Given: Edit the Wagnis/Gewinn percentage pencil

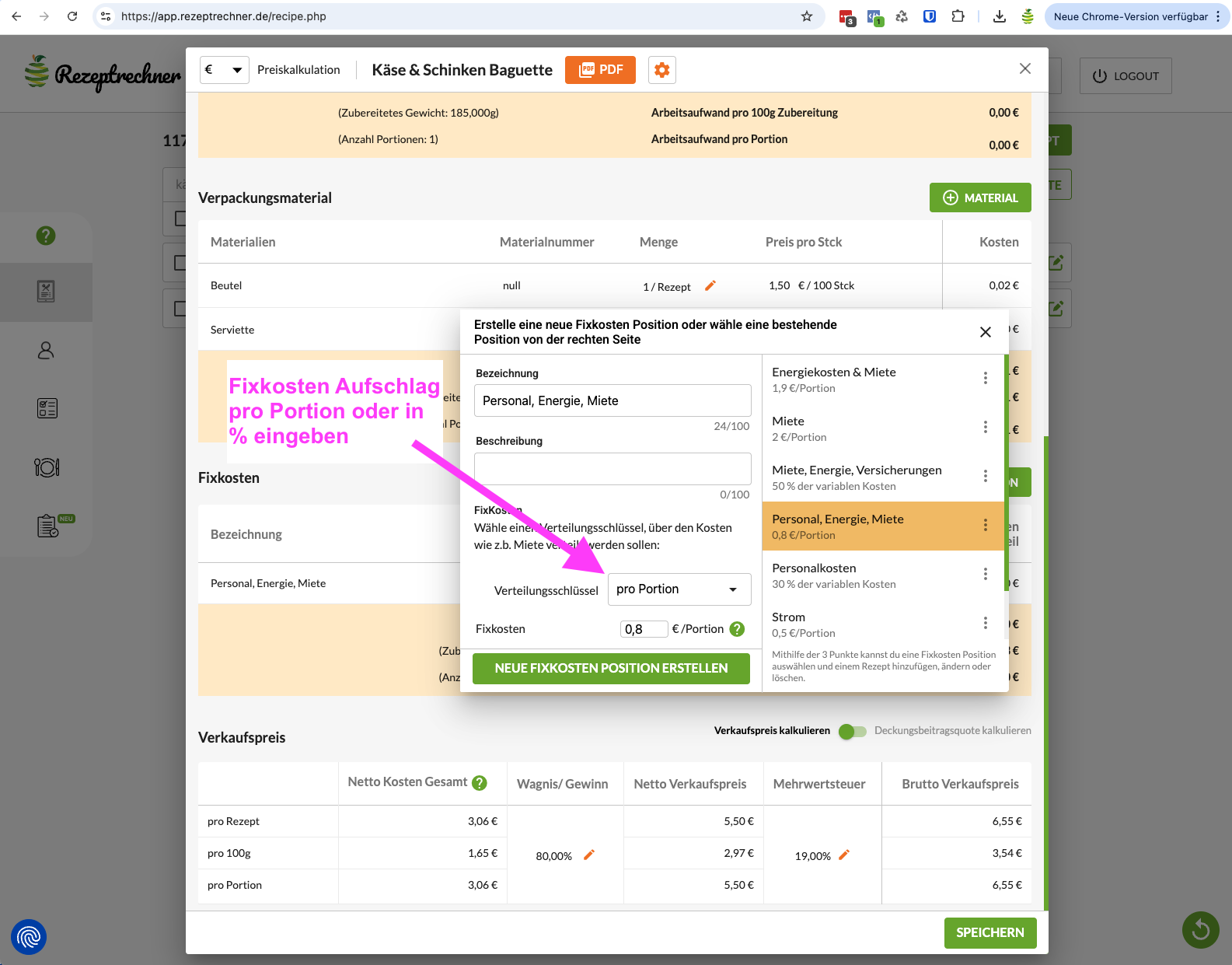Looking at the screenshot, I should [589, 855].
